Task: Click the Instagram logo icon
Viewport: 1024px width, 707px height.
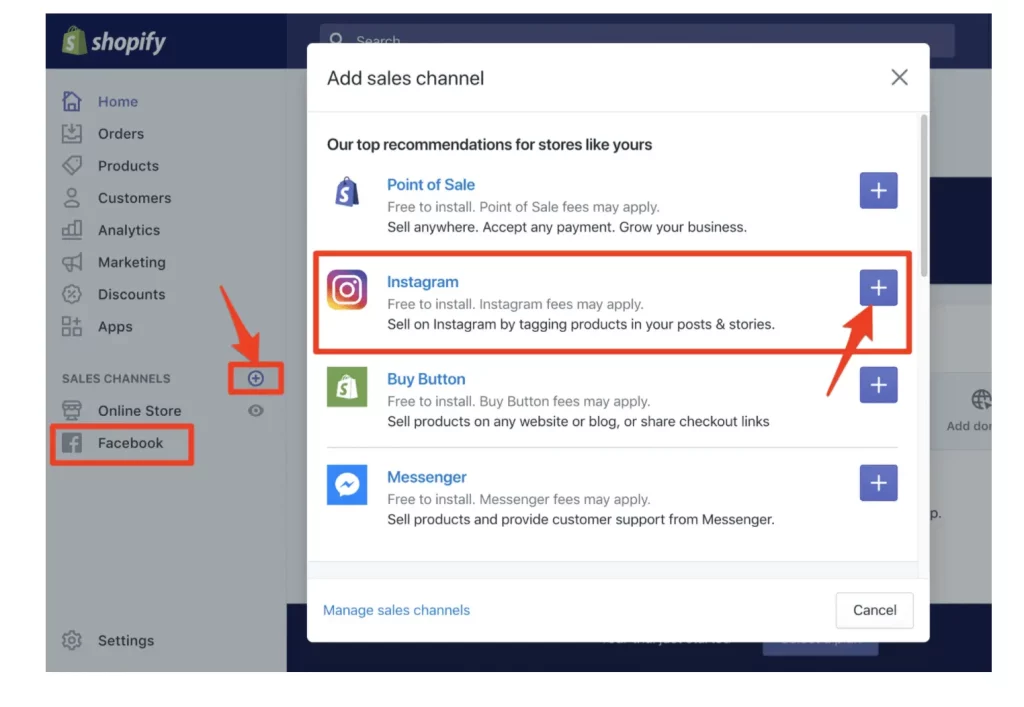Action: 347,289
